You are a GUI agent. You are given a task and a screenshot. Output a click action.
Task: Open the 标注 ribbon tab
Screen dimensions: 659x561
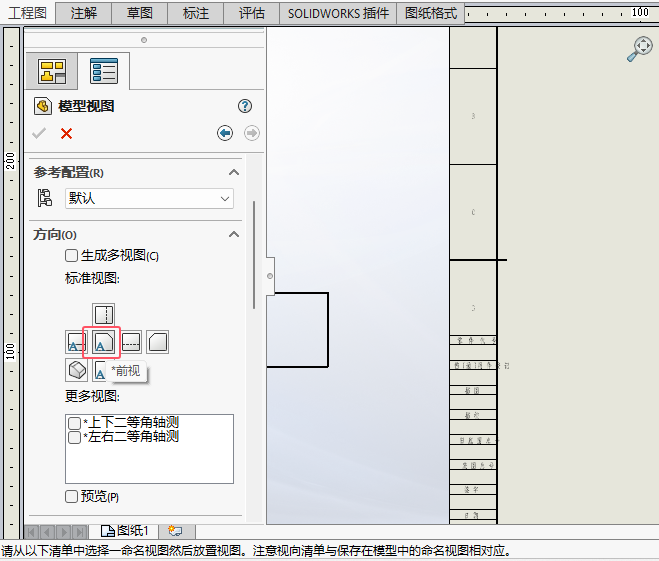pos(195,13)
